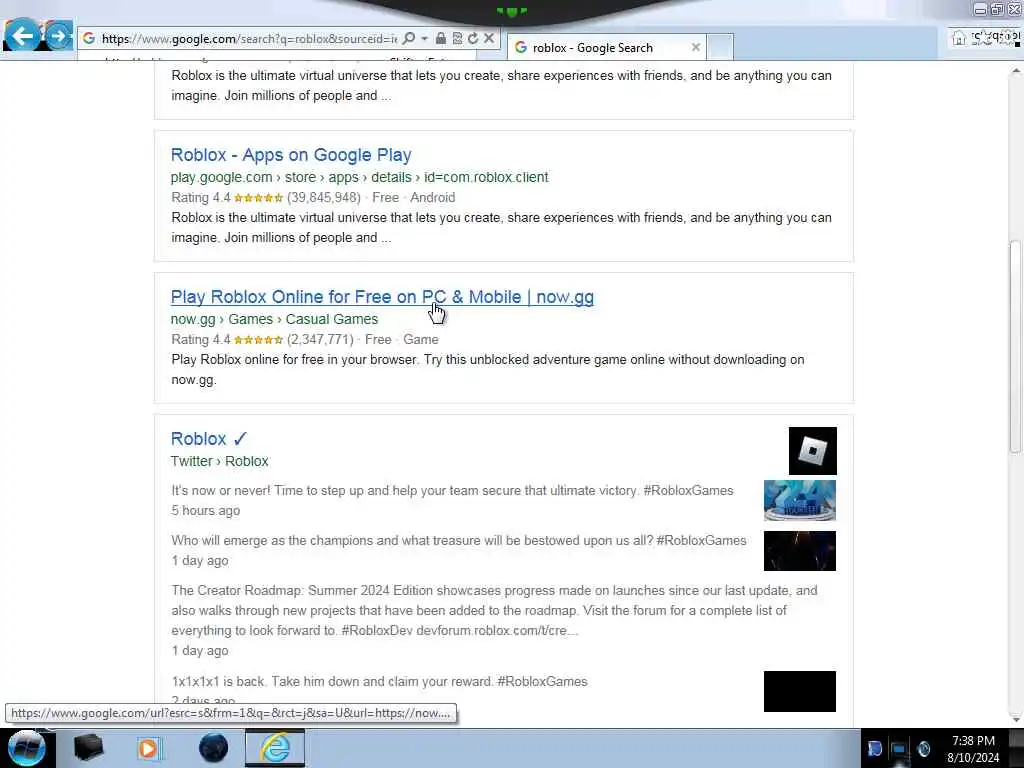
Task: Click the Internet Explorer taskbar icon
Action: pos(275,748)
